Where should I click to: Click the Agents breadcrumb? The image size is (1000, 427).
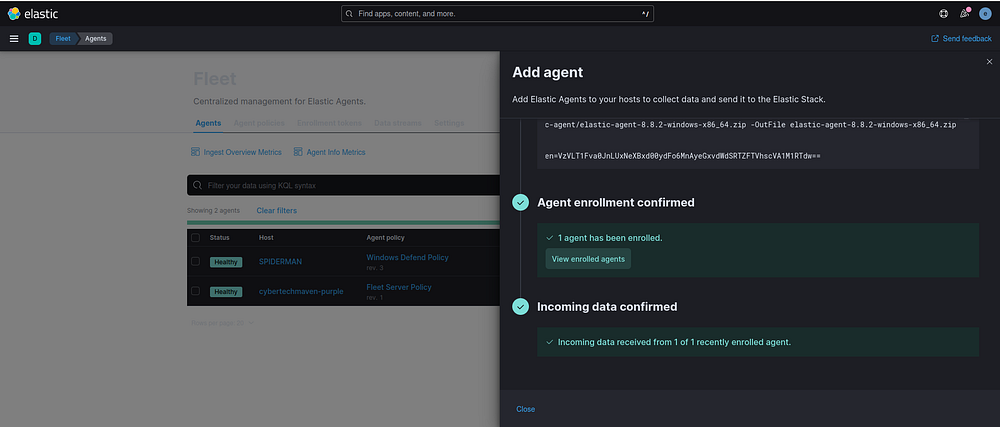pos(96,39)
